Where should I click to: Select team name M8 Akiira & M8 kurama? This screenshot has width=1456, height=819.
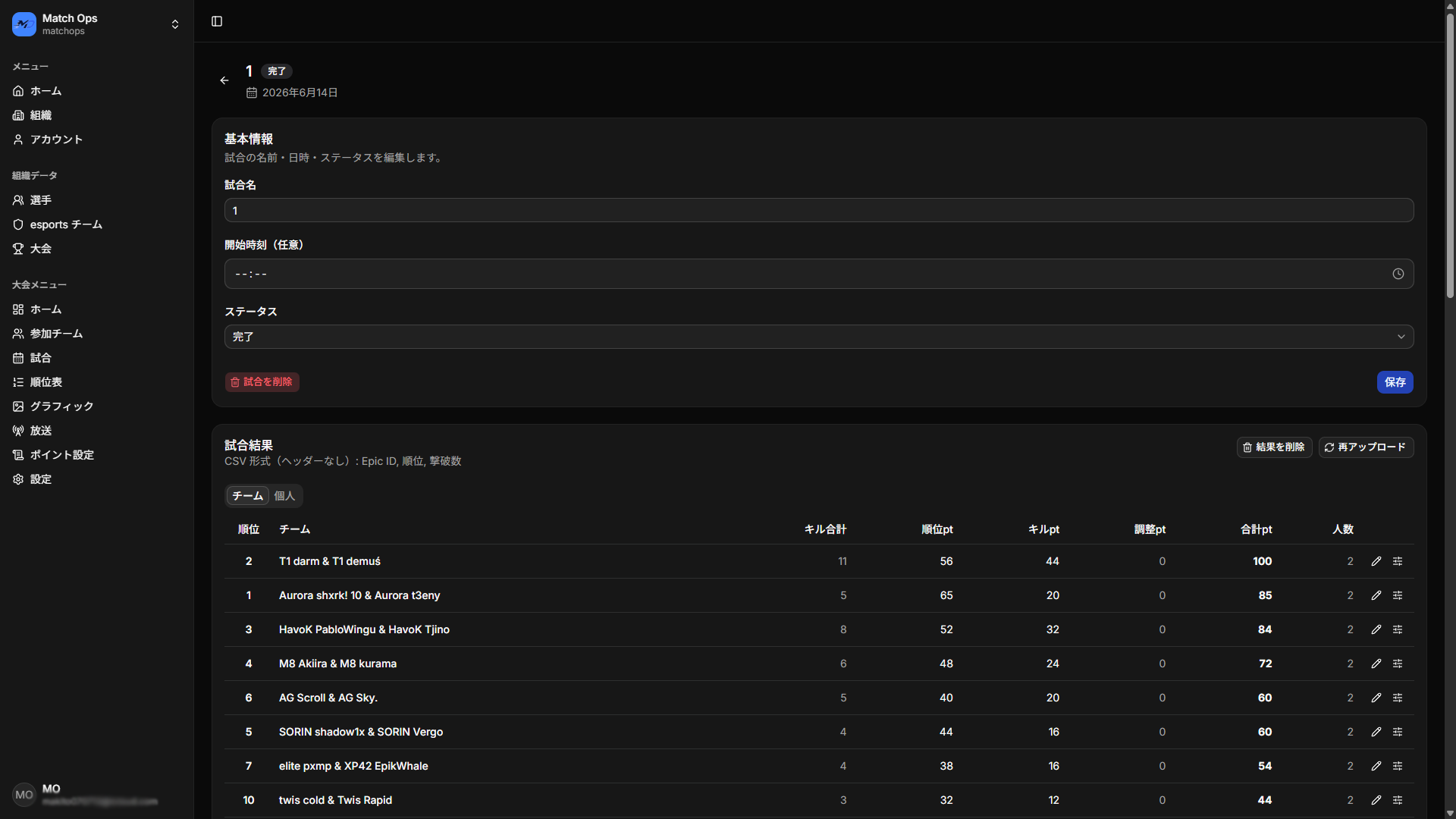[x=337, y=664]
